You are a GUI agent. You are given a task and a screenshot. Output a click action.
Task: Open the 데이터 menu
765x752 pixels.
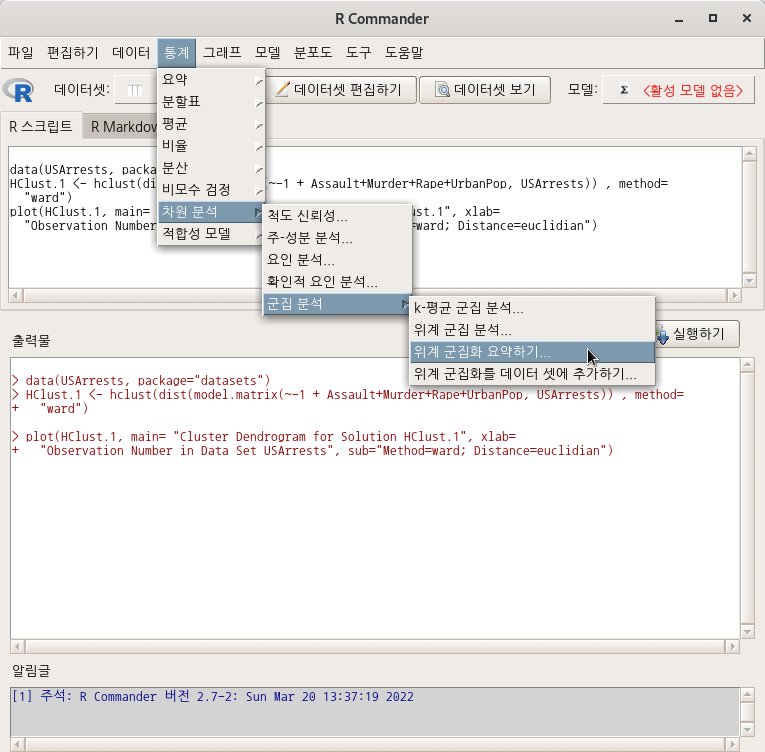131,53
